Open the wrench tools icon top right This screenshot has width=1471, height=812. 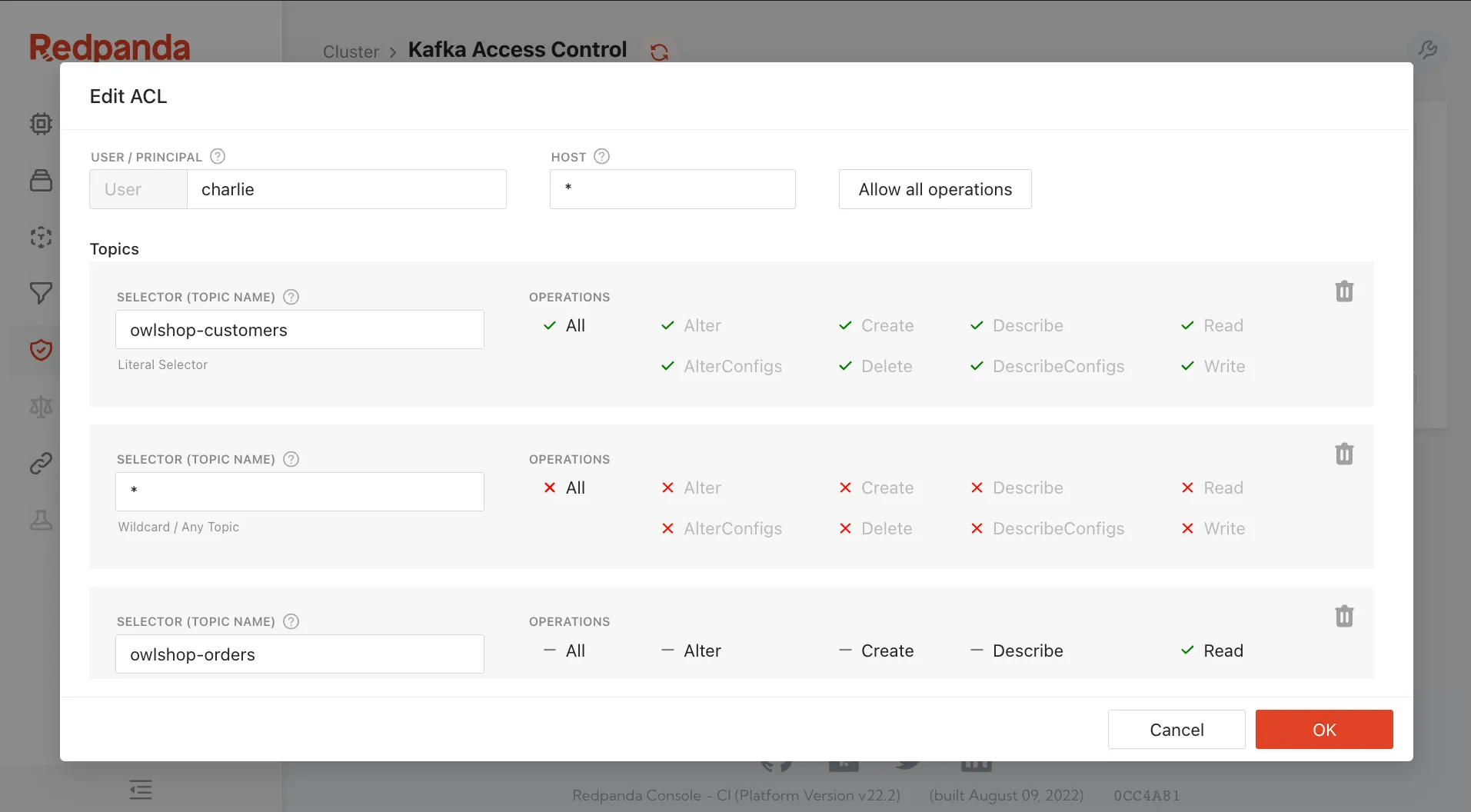[x=1428, y=50]
